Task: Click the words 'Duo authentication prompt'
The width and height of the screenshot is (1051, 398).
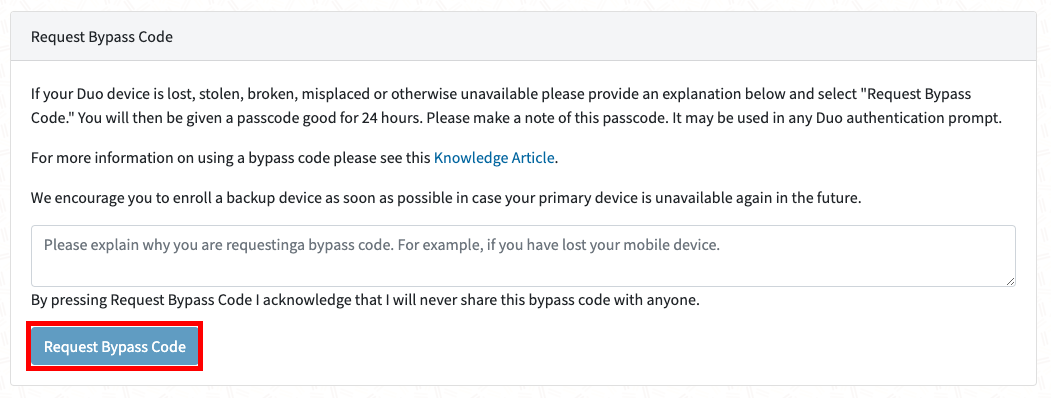Action: (x=928, y=119)
